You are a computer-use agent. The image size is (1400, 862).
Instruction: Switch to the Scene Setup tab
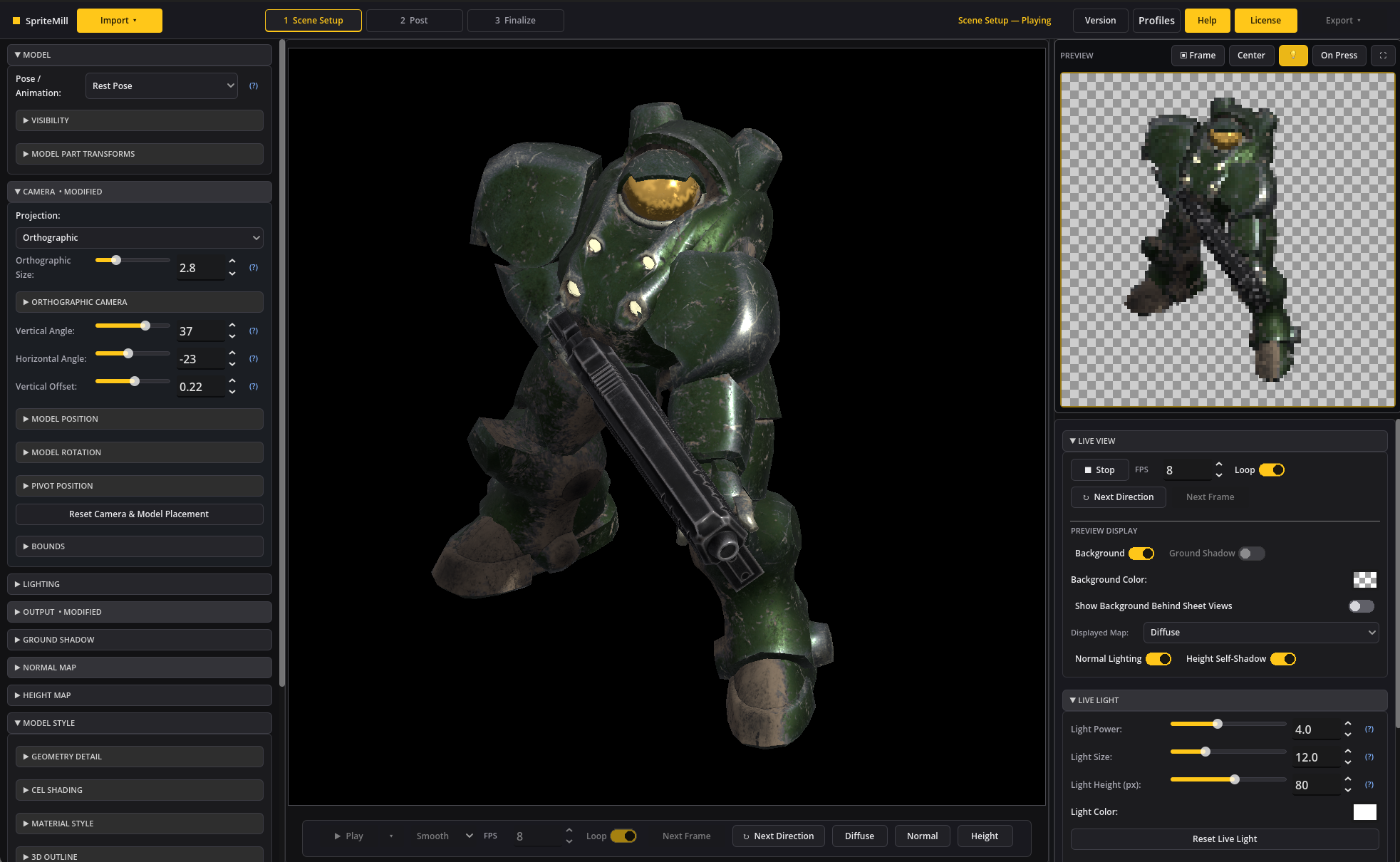click(x=313, y=21)
